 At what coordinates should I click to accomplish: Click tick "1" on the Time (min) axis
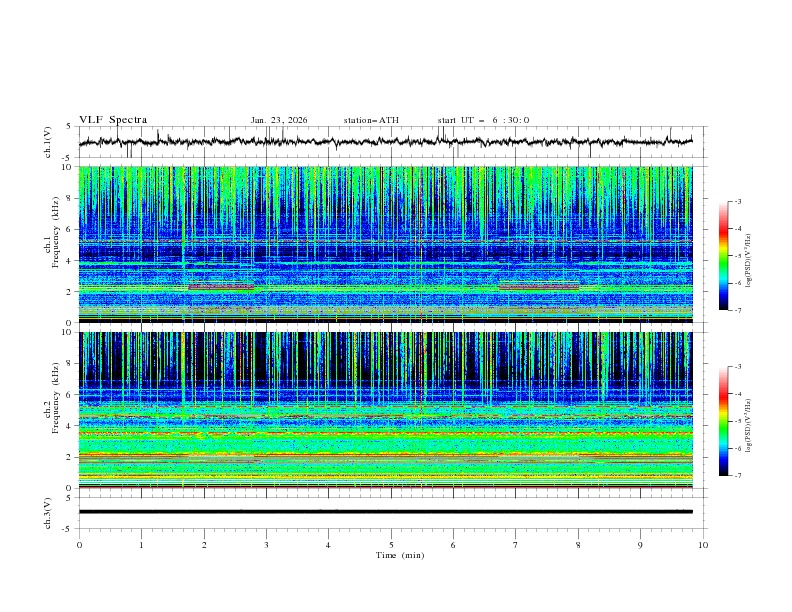[x=141, y=545]
